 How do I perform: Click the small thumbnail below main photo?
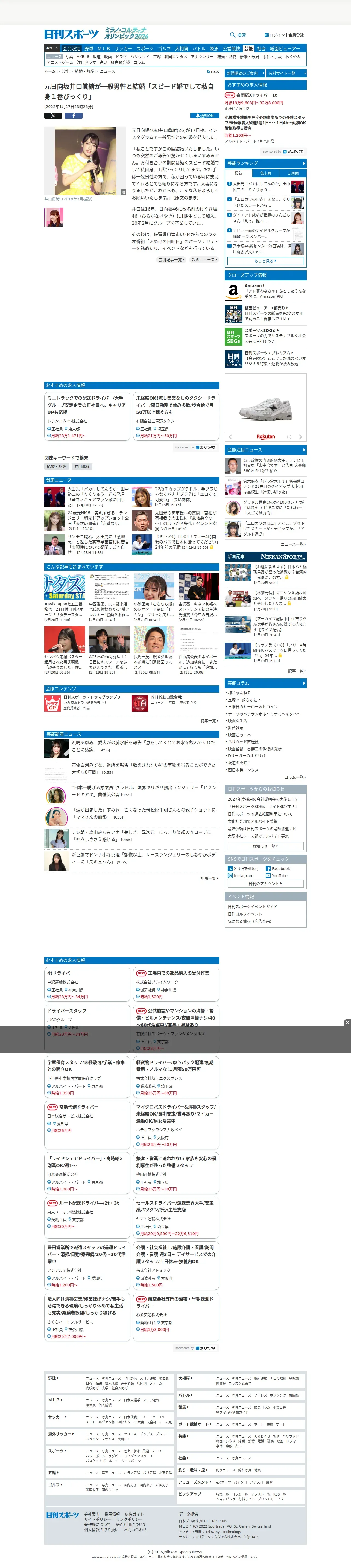click(54, 217)
